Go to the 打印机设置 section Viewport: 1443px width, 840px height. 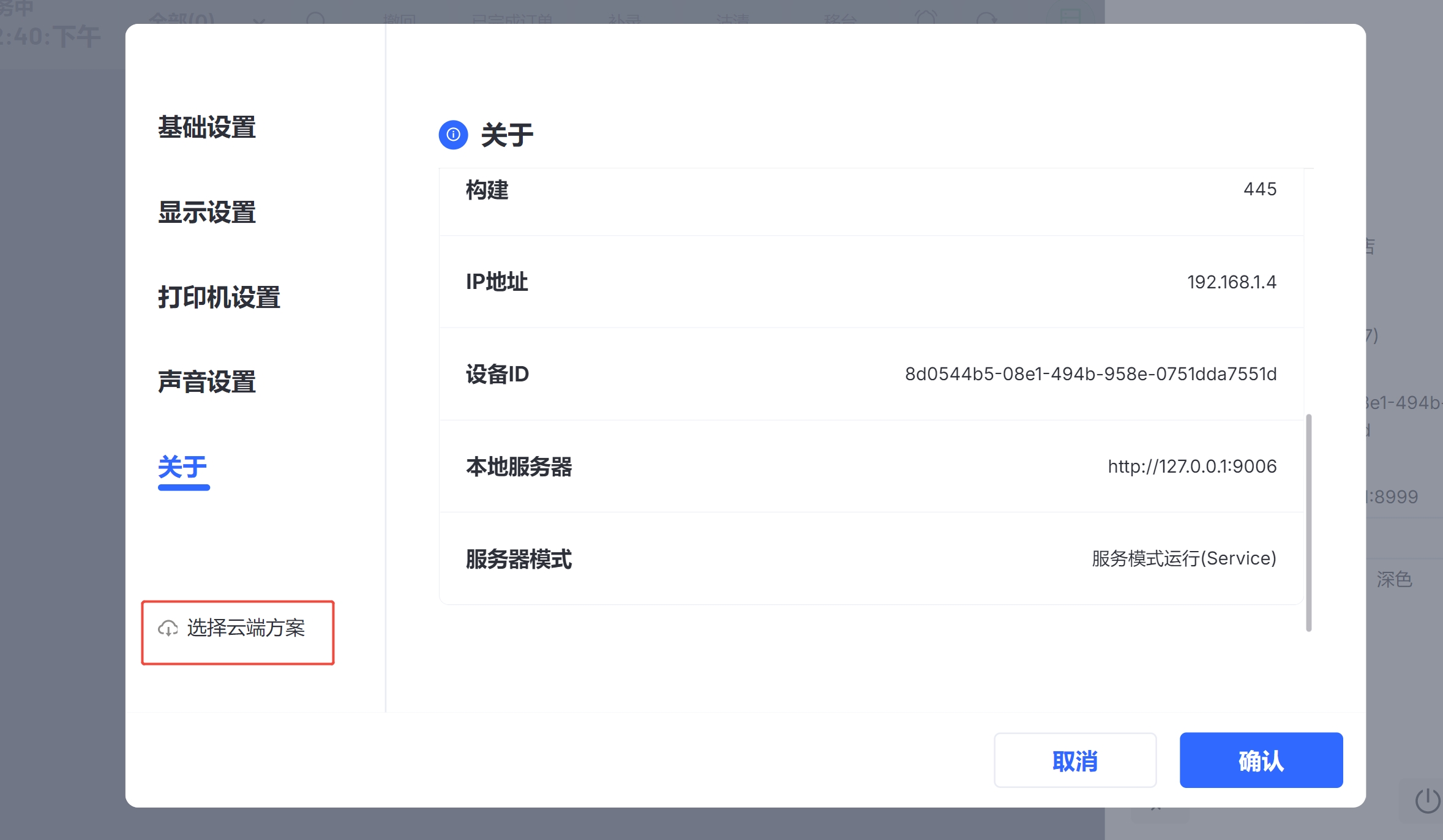219,298
